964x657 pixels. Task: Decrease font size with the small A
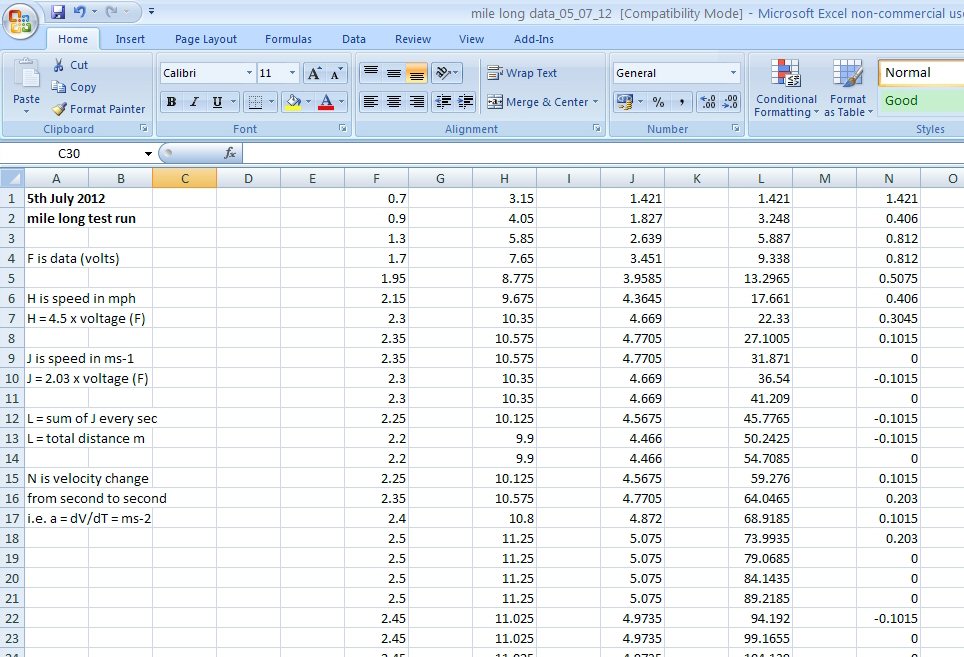tap(336, 74)
